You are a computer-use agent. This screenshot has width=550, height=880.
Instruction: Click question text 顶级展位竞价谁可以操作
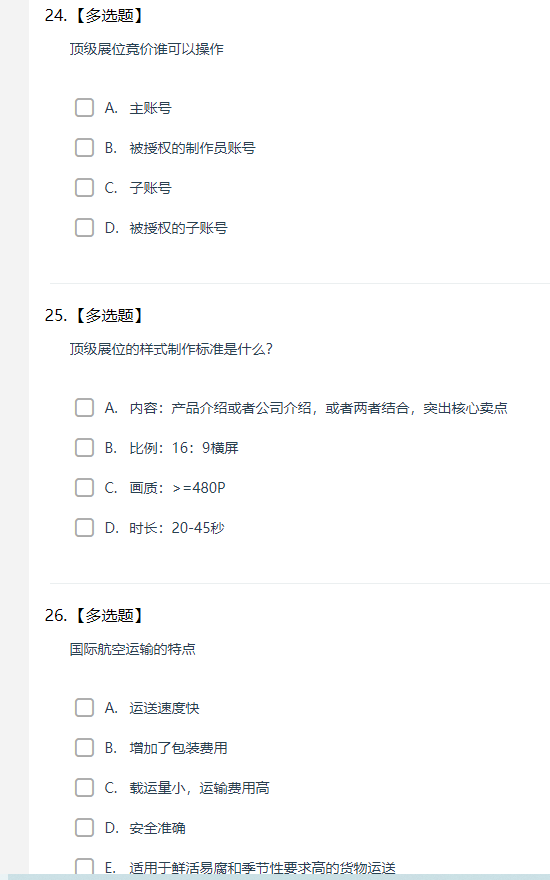pyautogui.click(x=146, y=49)
